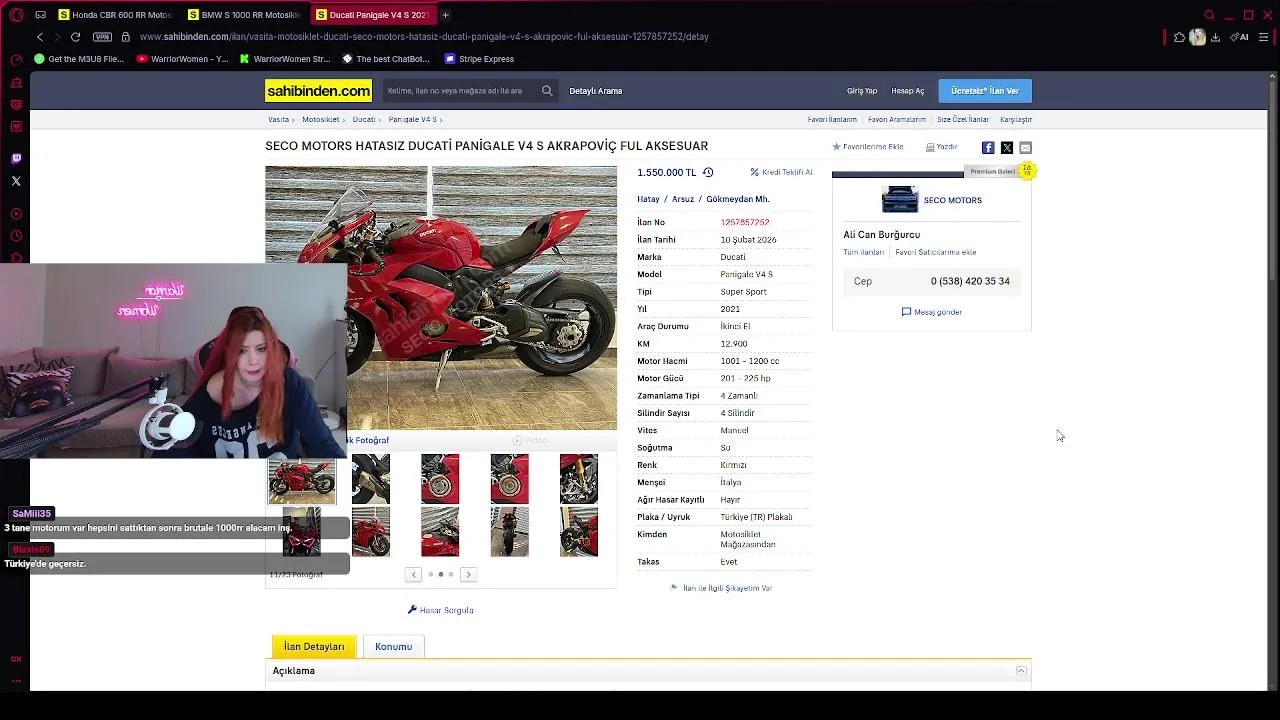The width and height of the screenshot is (1280, 720).
Task: Go to Panigale V4 S breadcrumb
Action: 413,119
